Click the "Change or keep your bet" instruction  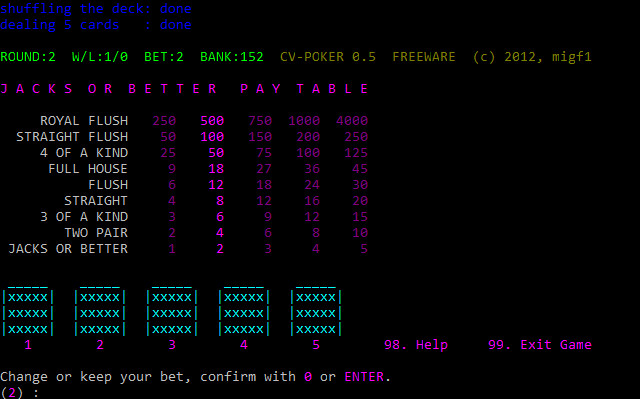[x=96, y=377]
